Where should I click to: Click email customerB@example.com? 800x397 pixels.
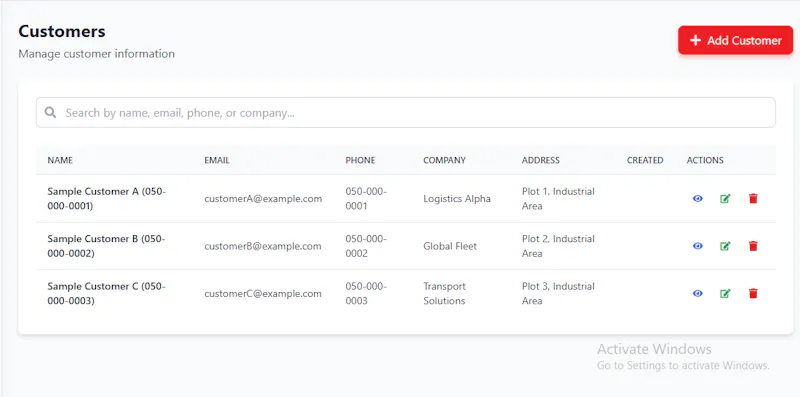click(x=263, y=246)
